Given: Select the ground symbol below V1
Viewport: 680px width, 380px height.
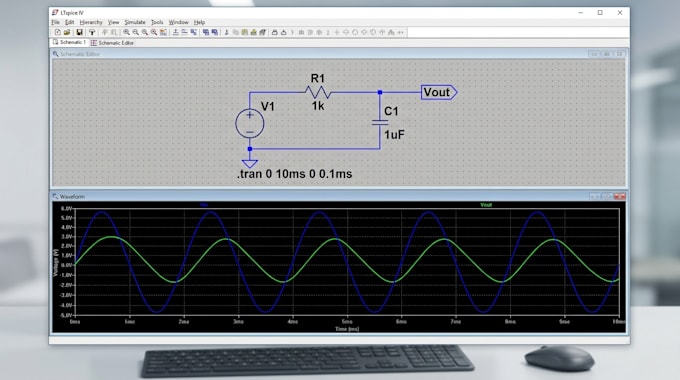Looking at the screenshot, I should (x=250, y=164).
